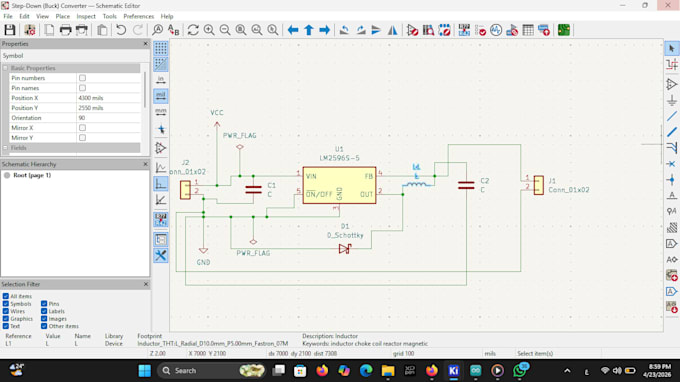Close the Properties panel

[x=145, y=44]
